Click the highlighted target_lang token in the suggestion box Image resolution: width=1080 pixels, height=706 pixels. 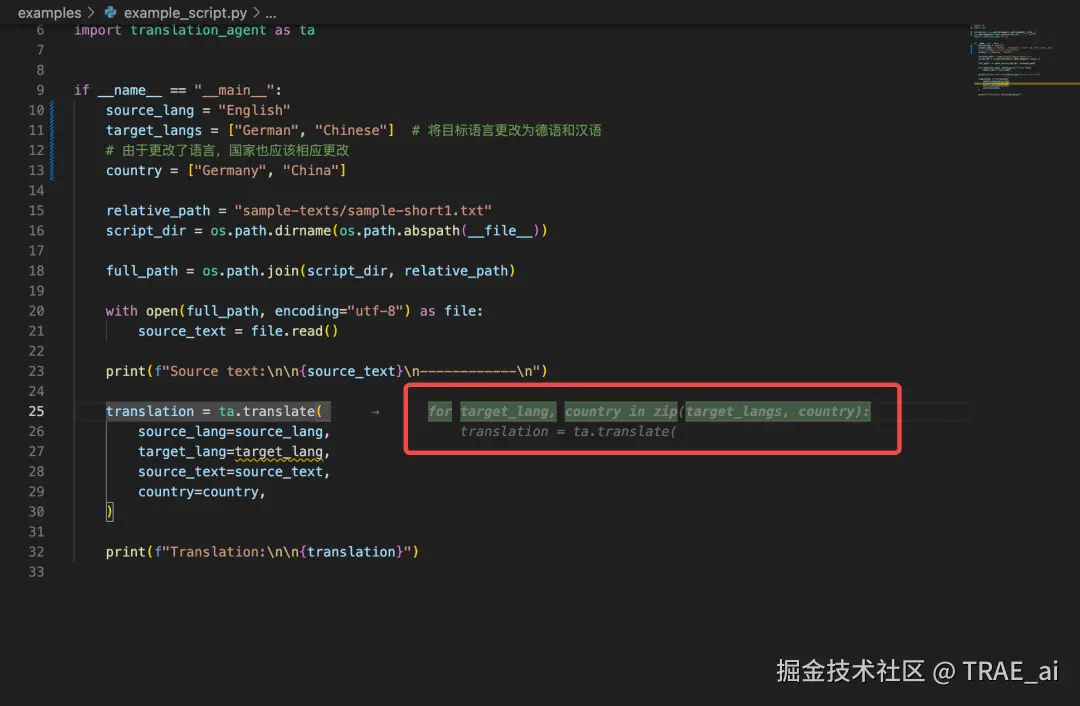506,411
